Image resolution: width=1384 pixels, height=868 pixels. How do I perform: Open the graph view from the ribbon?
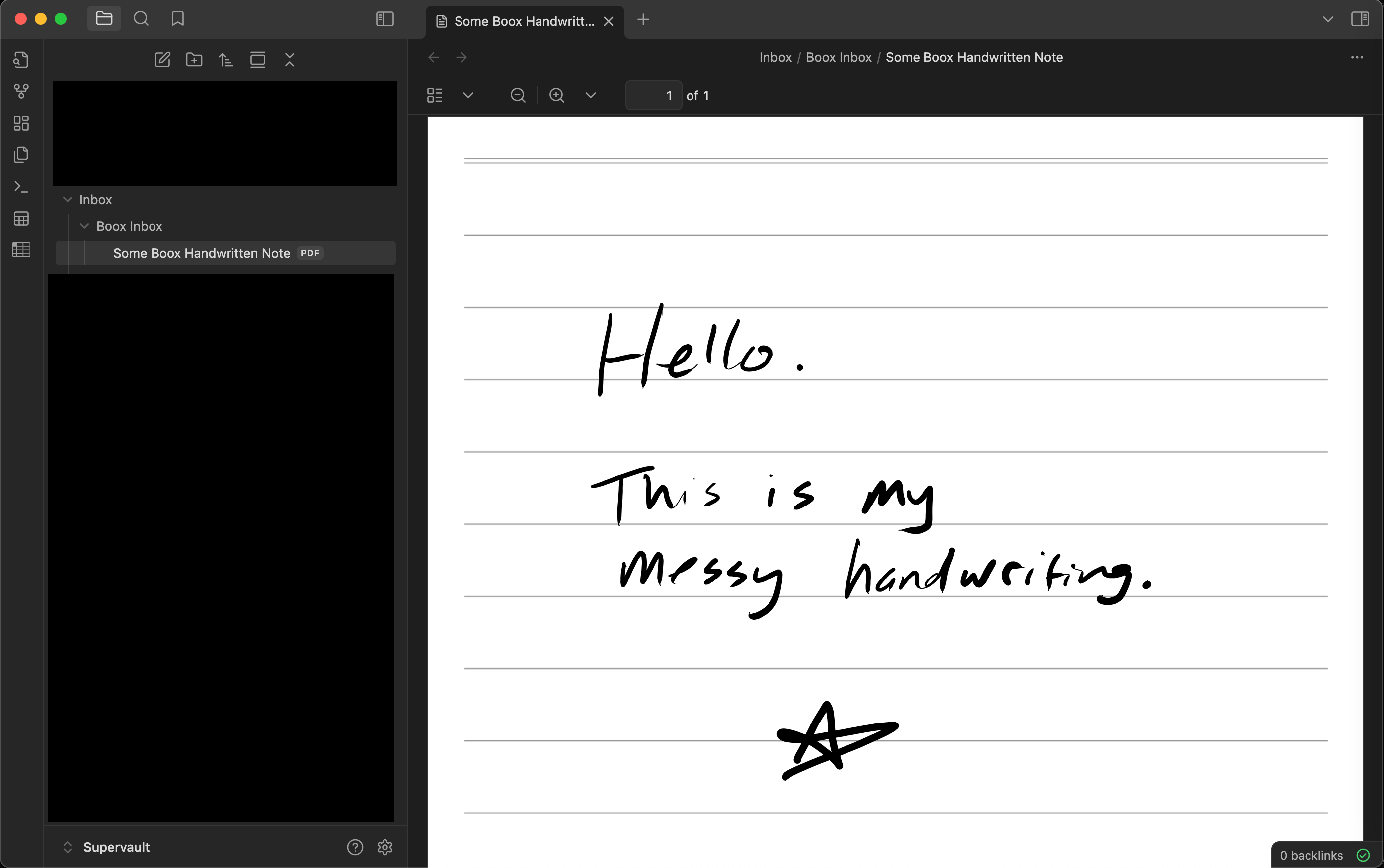[21, 91]
